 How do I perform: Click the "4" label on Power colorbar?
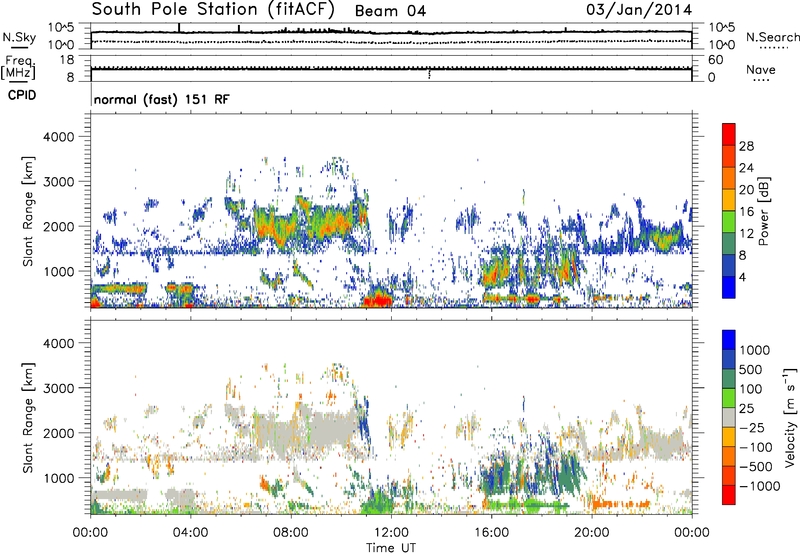point(742,277)
